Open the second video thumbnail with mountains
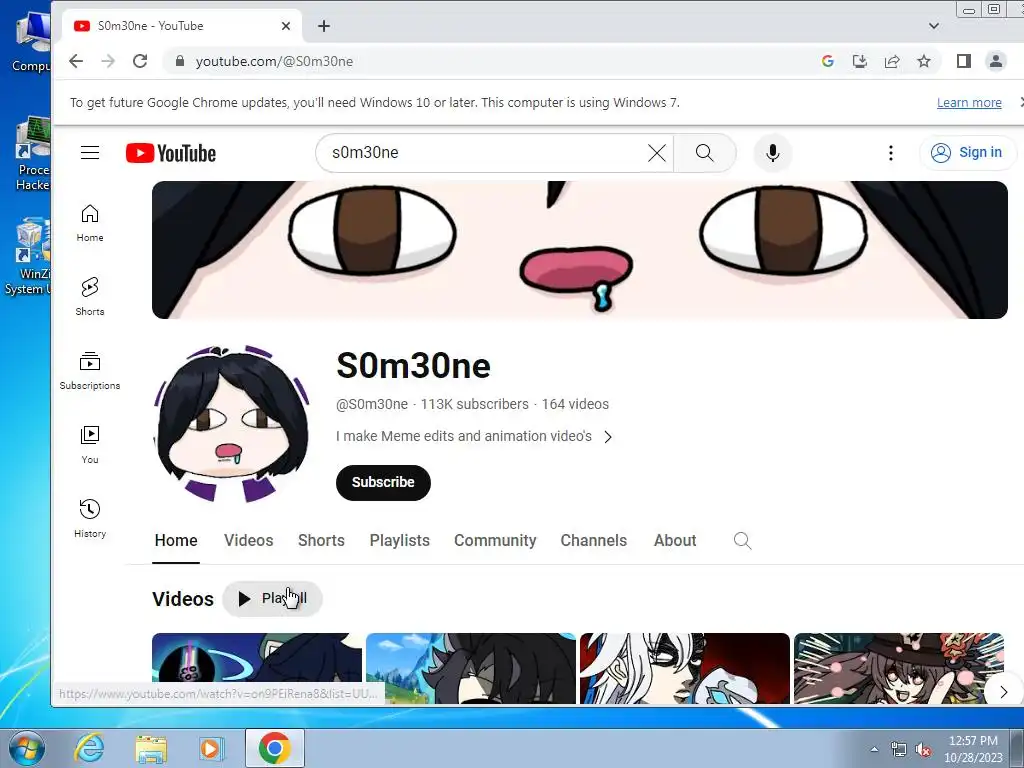This screenshot has width=1024, height=768. [x=471, y=669]
